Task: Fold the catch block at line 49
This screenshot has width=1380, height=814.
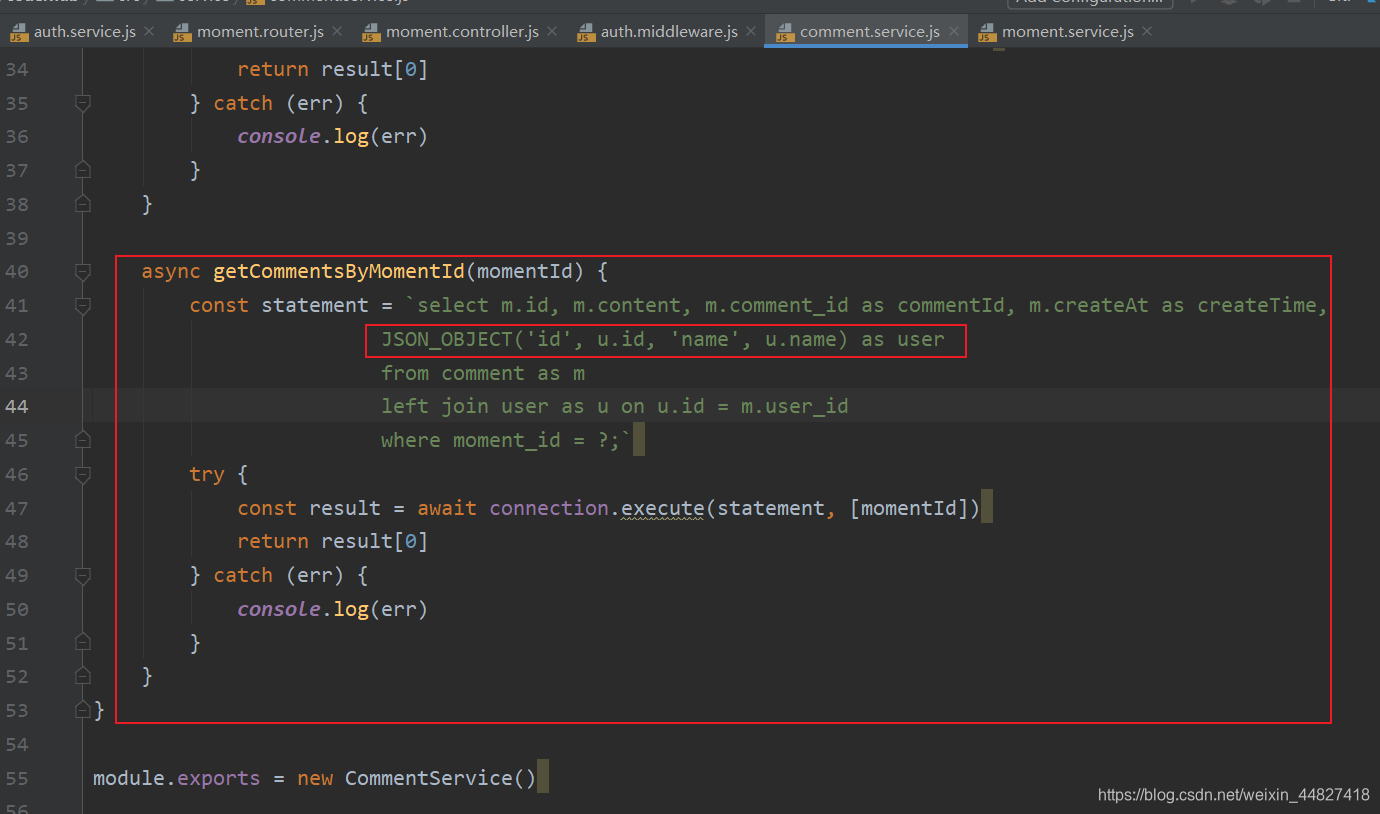Action: pyautogui.click(x=83, y=575)
